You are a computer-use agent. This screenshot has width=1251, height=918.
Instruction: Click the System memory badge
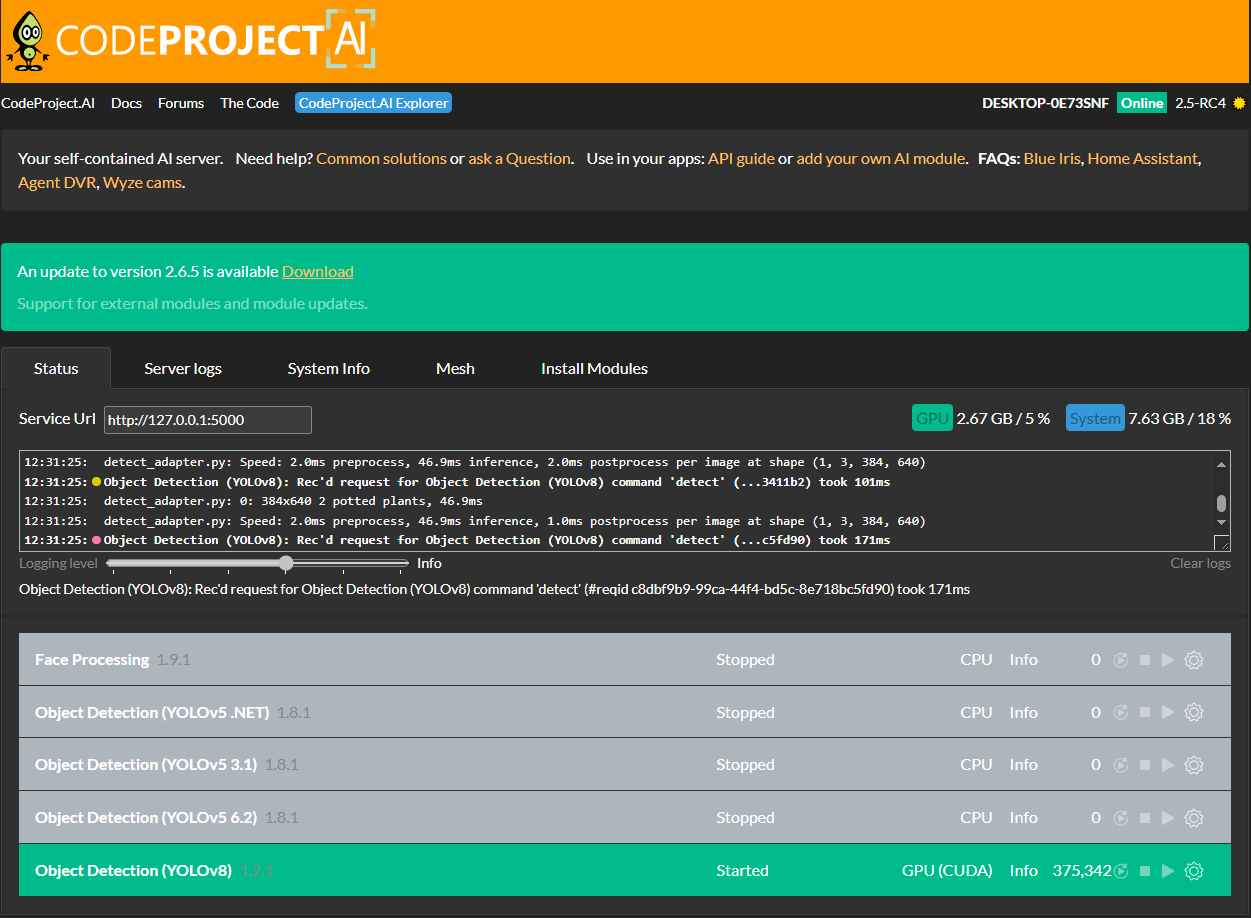[x=1095, y=418]
